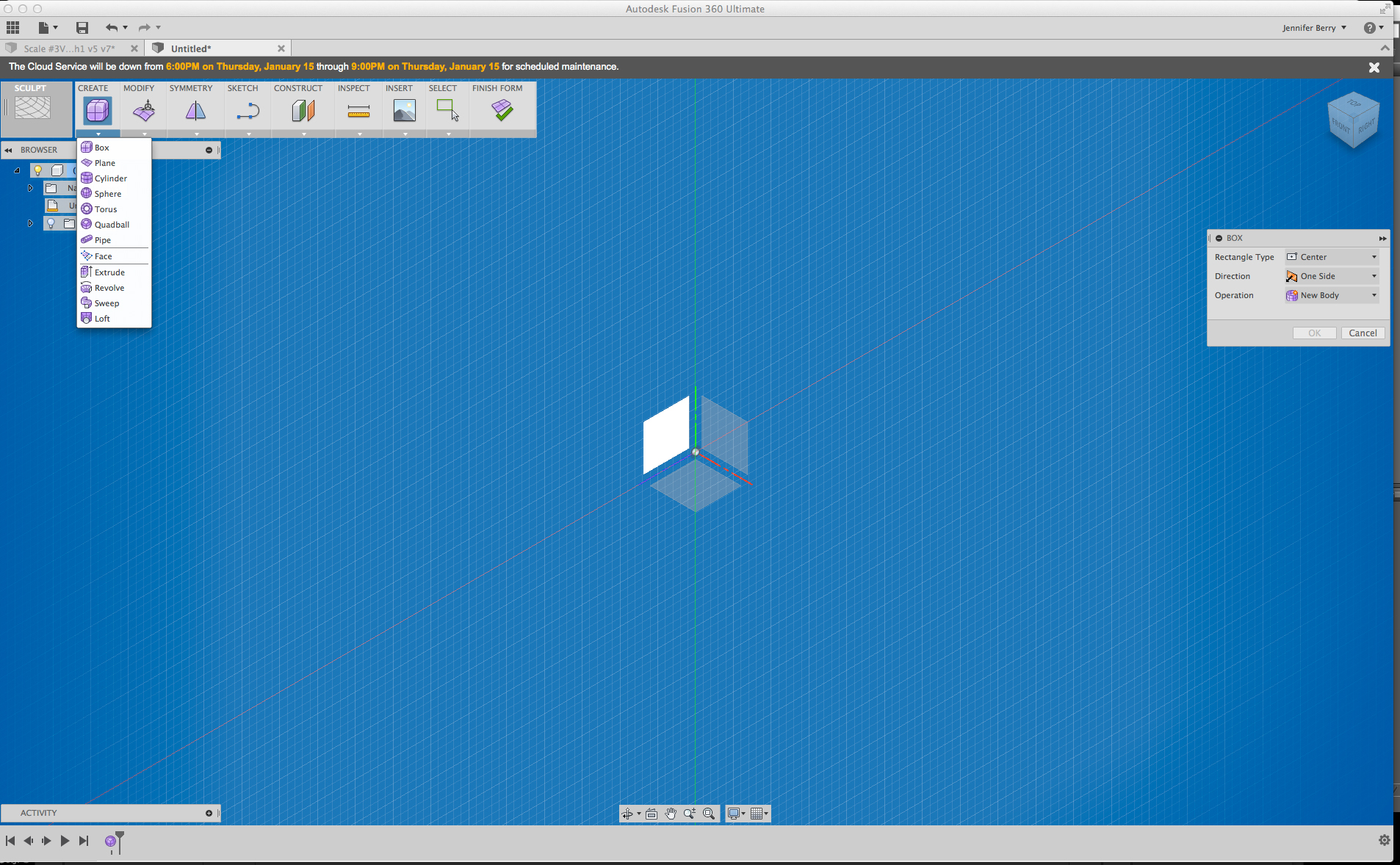The height and width of the screenshot is (865, 1400).
Task: Click the Redo arrow
Action: point(145,28)
